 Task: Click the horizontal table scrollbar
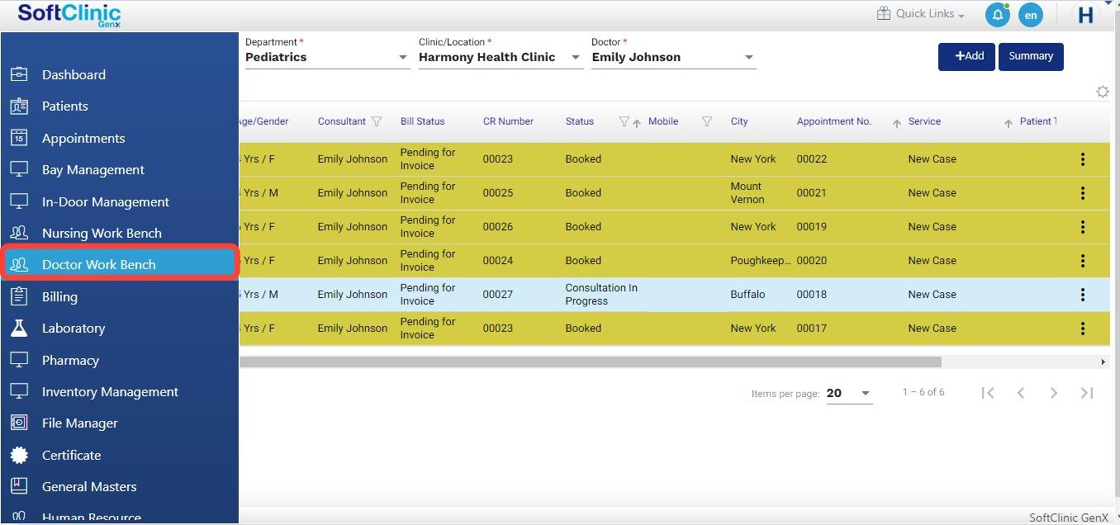click(x=590, y=362)
